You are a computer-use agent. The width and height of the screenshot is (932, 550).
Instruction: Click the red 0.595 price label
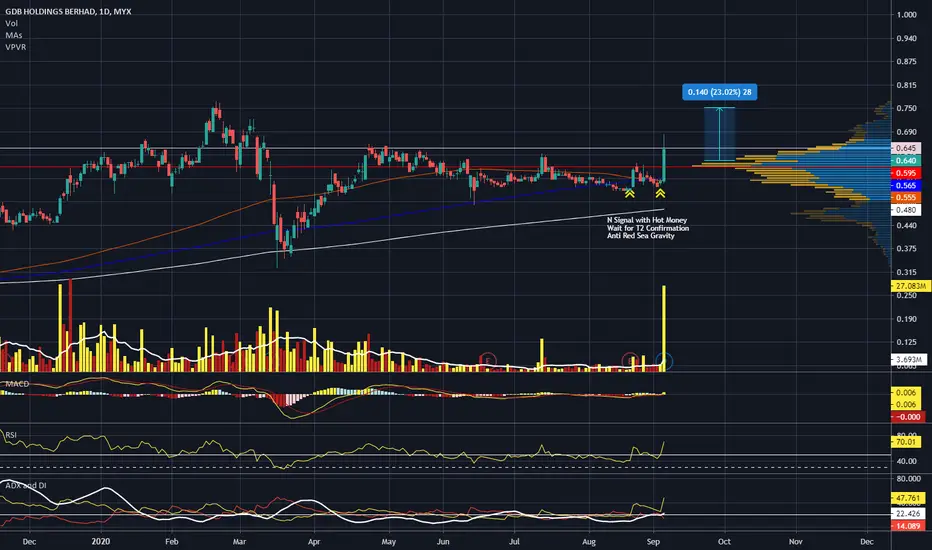click(906, 173)
